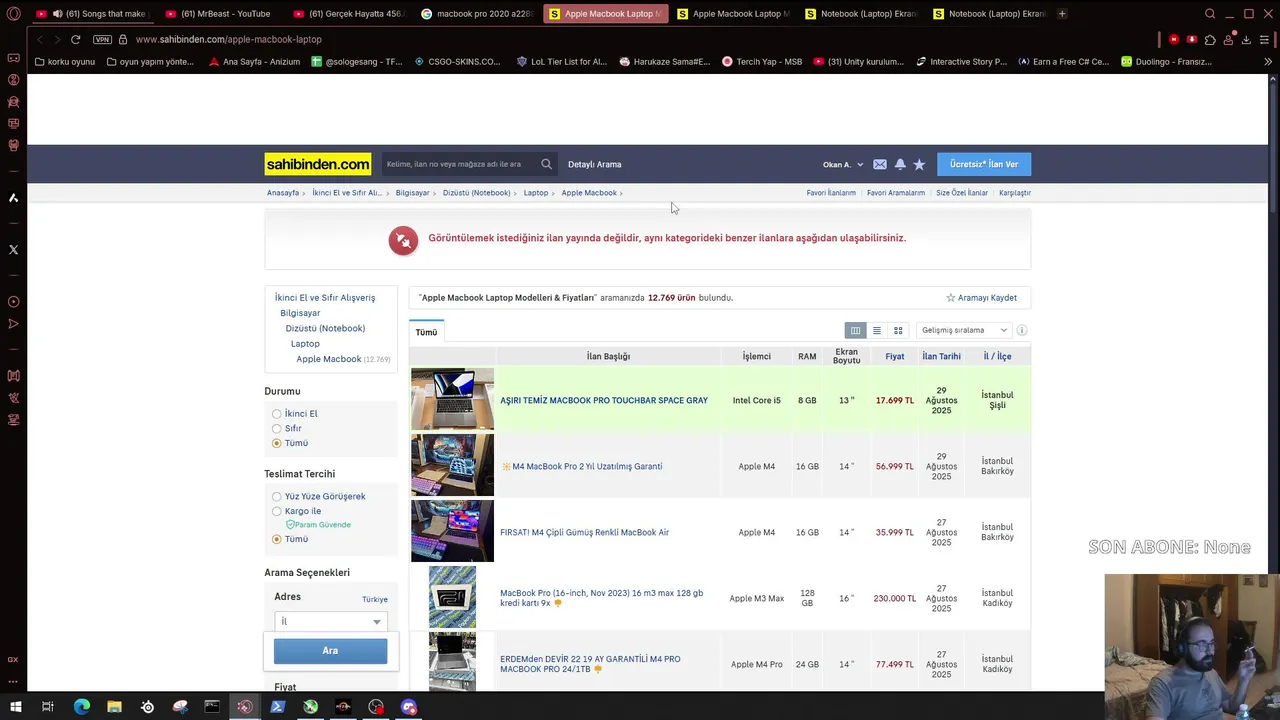
Task: Open the downloads icon in browser toolbar
Action: (1246, 39)
